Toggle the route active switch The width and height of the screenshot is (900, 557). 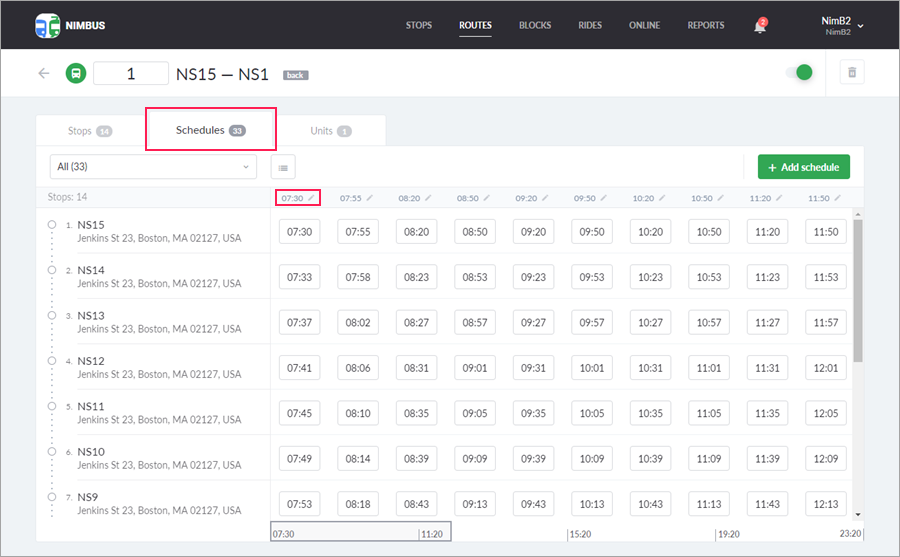click(799, 72)
